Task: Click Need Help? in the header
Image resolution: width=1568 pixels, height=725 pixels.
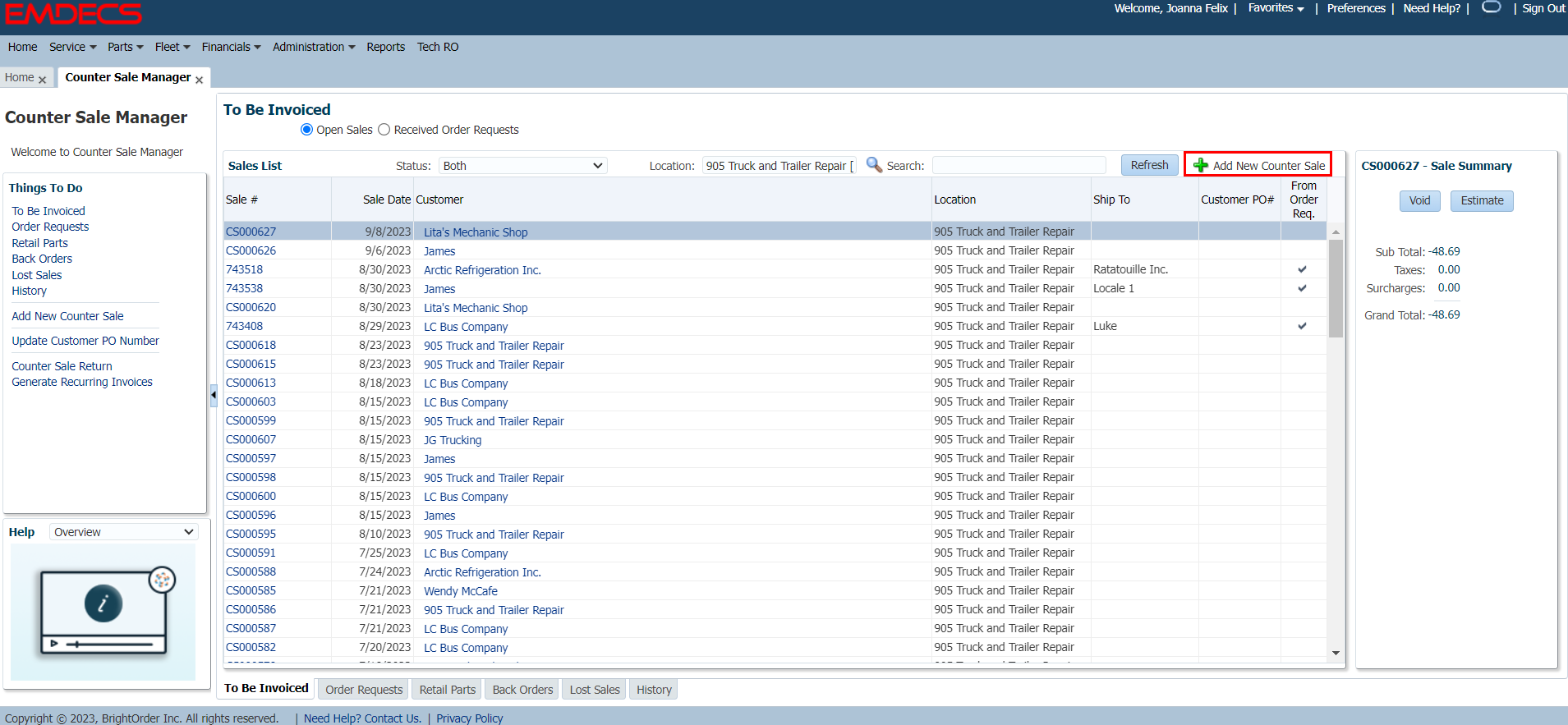Action: (1432, 8)
